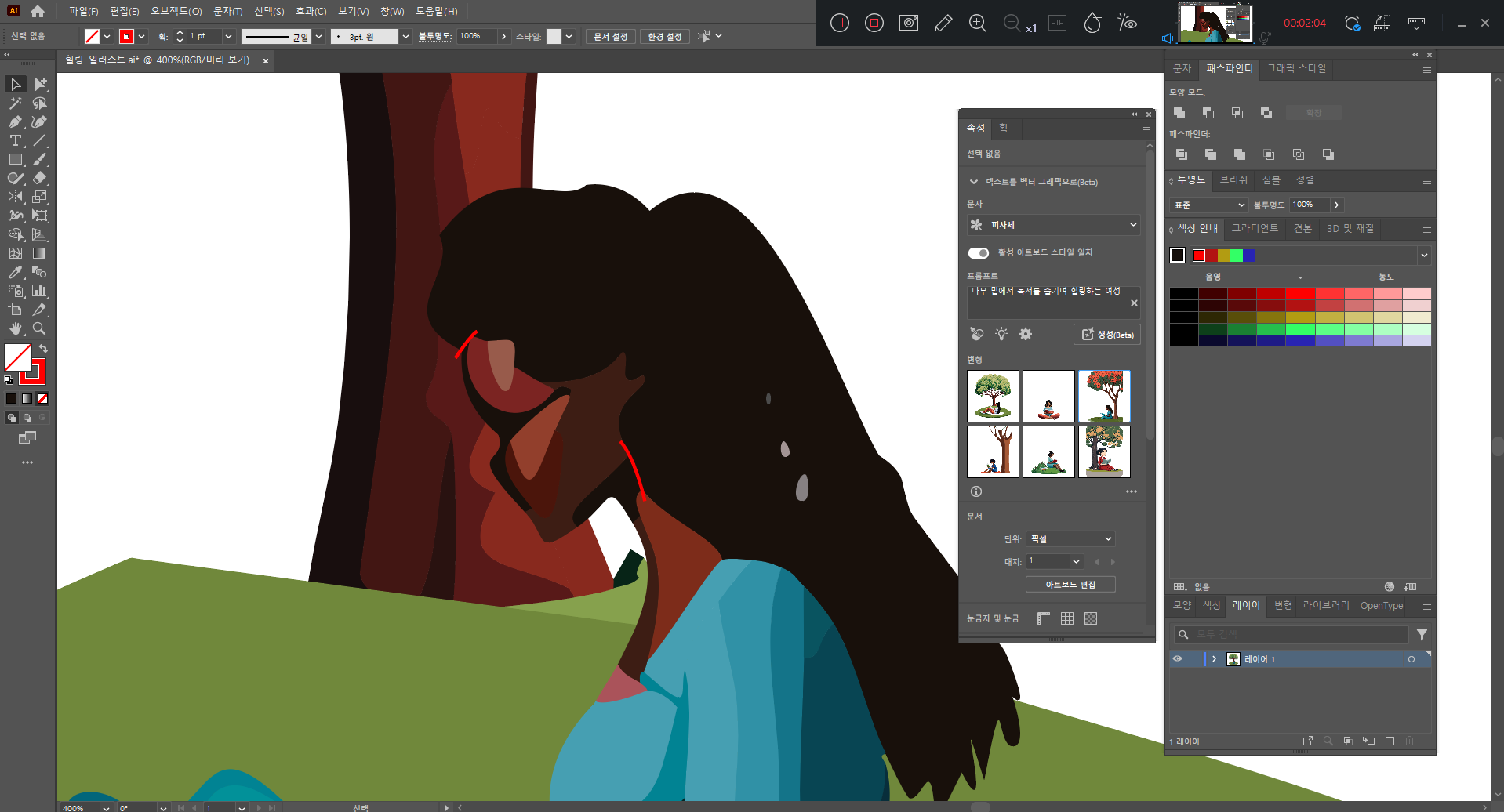Select the Reflect tool

(16, 197)
